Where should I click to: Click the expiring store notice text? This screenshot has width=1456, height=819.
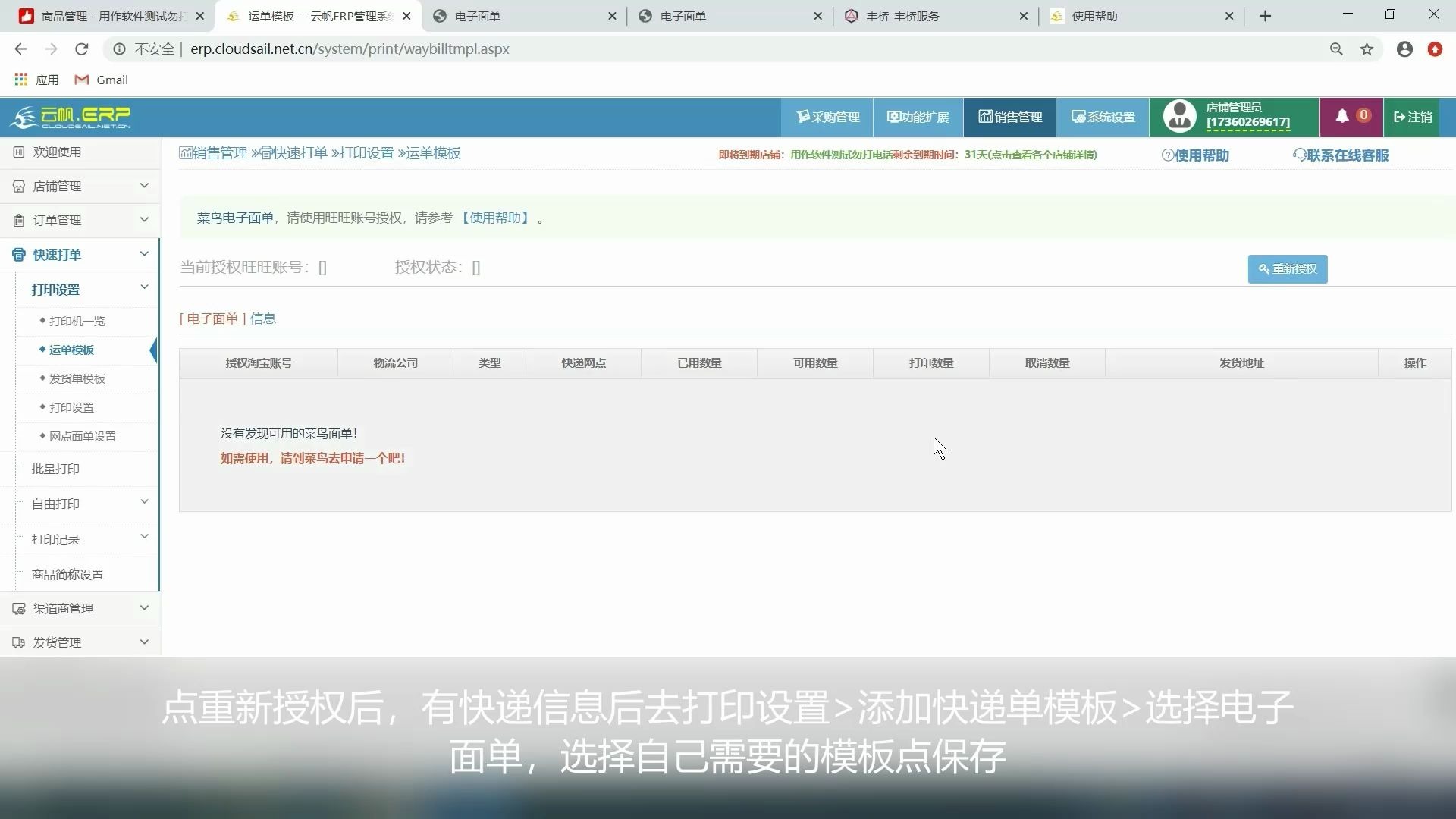tap(908, 155)
